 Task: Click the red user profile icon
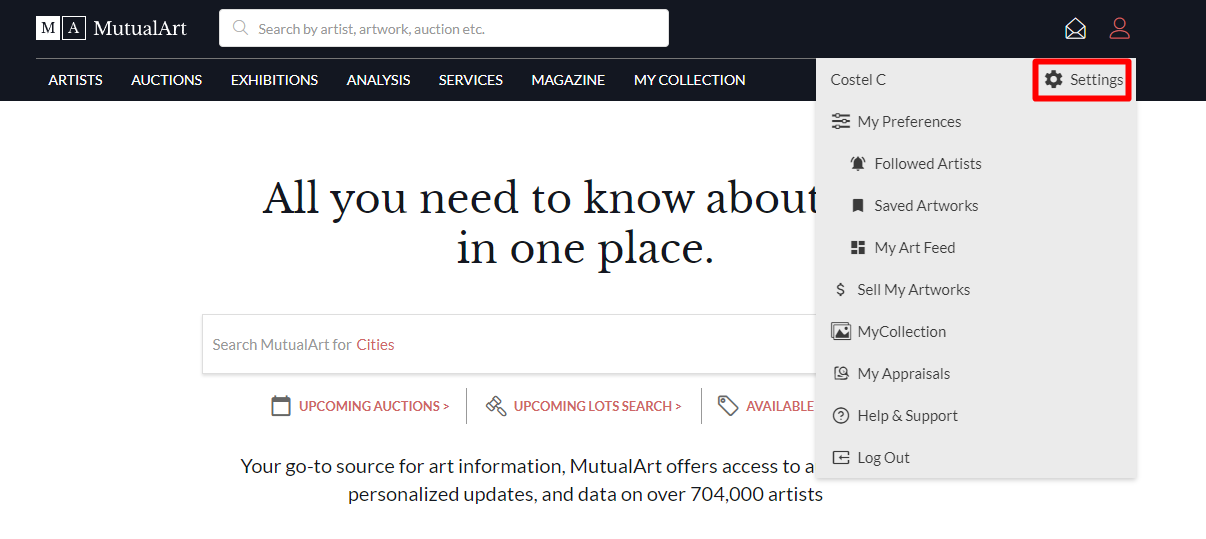pyautogui.click(x=1119, y=29)
